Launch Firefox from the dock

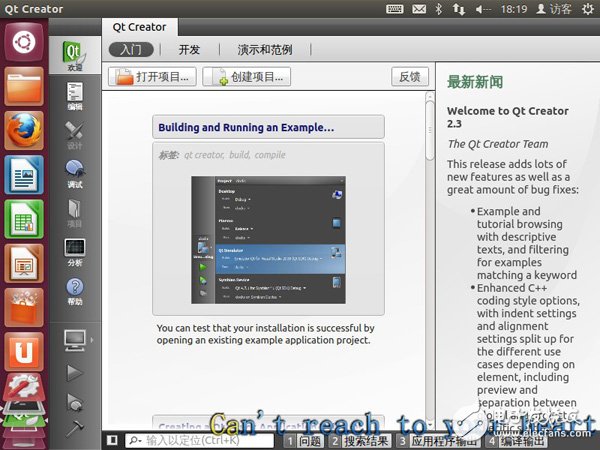(24, 130)
